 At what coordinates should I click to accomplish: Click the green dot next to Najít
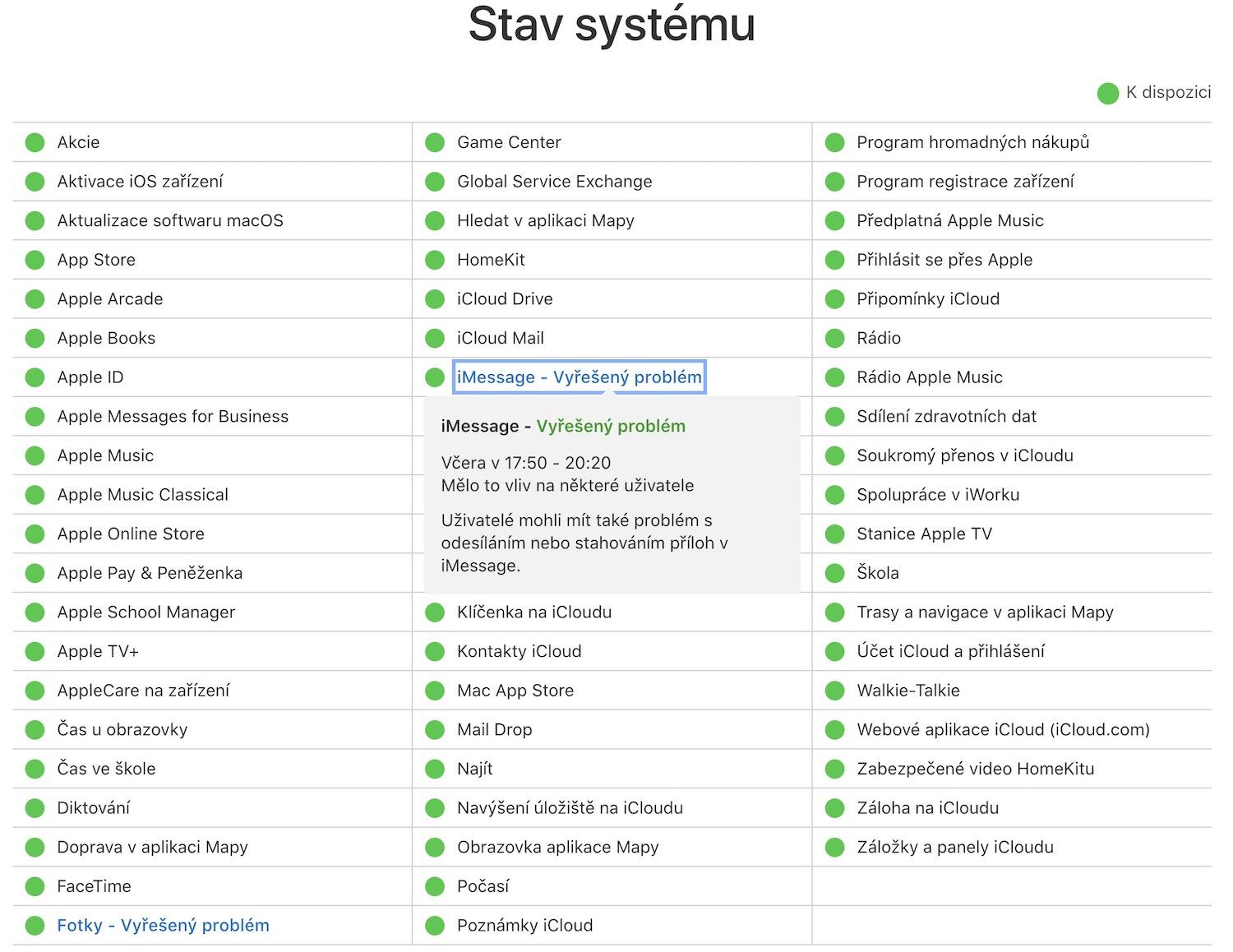pos(435,769)
